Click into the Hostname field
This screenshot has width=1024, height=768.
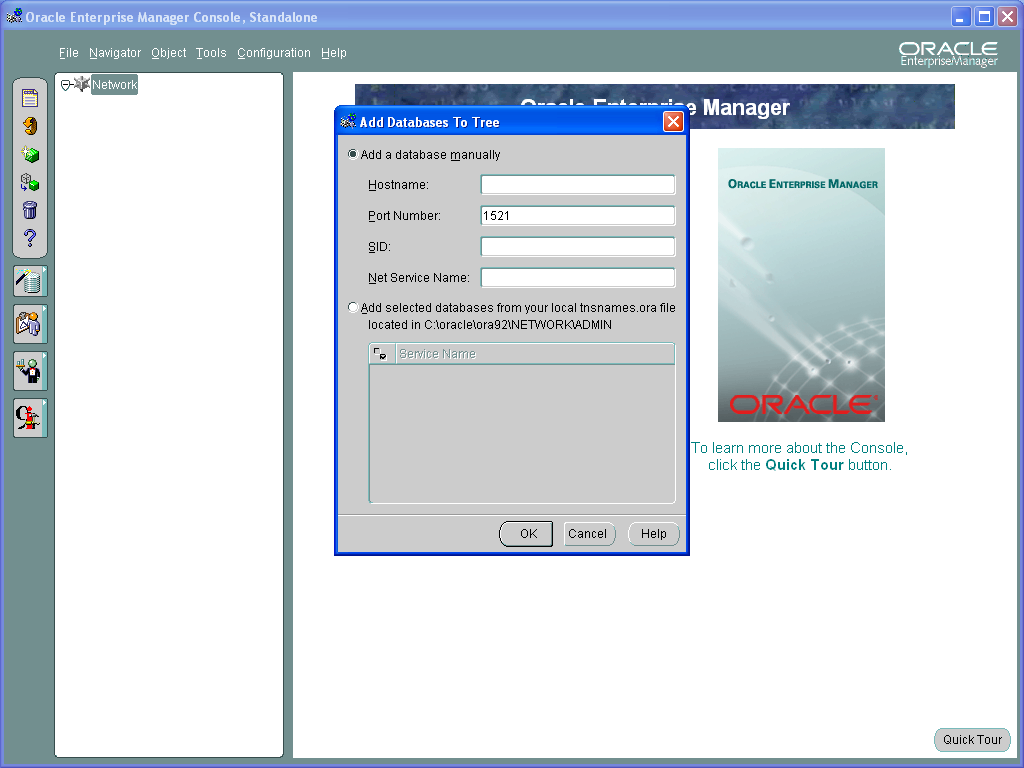click(578, 185)
